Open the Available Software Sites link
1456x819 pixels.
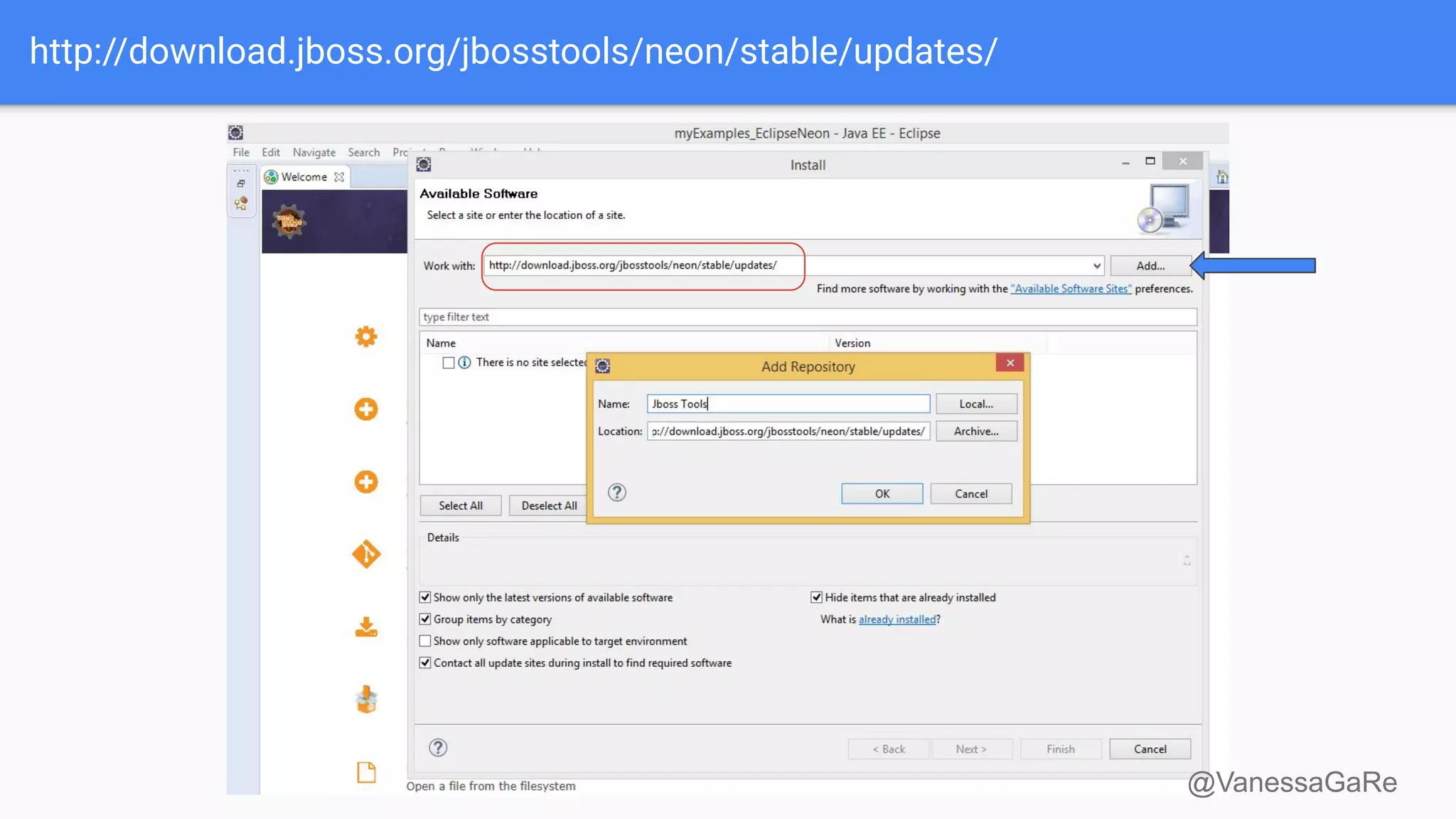(x=1071, y=289)
